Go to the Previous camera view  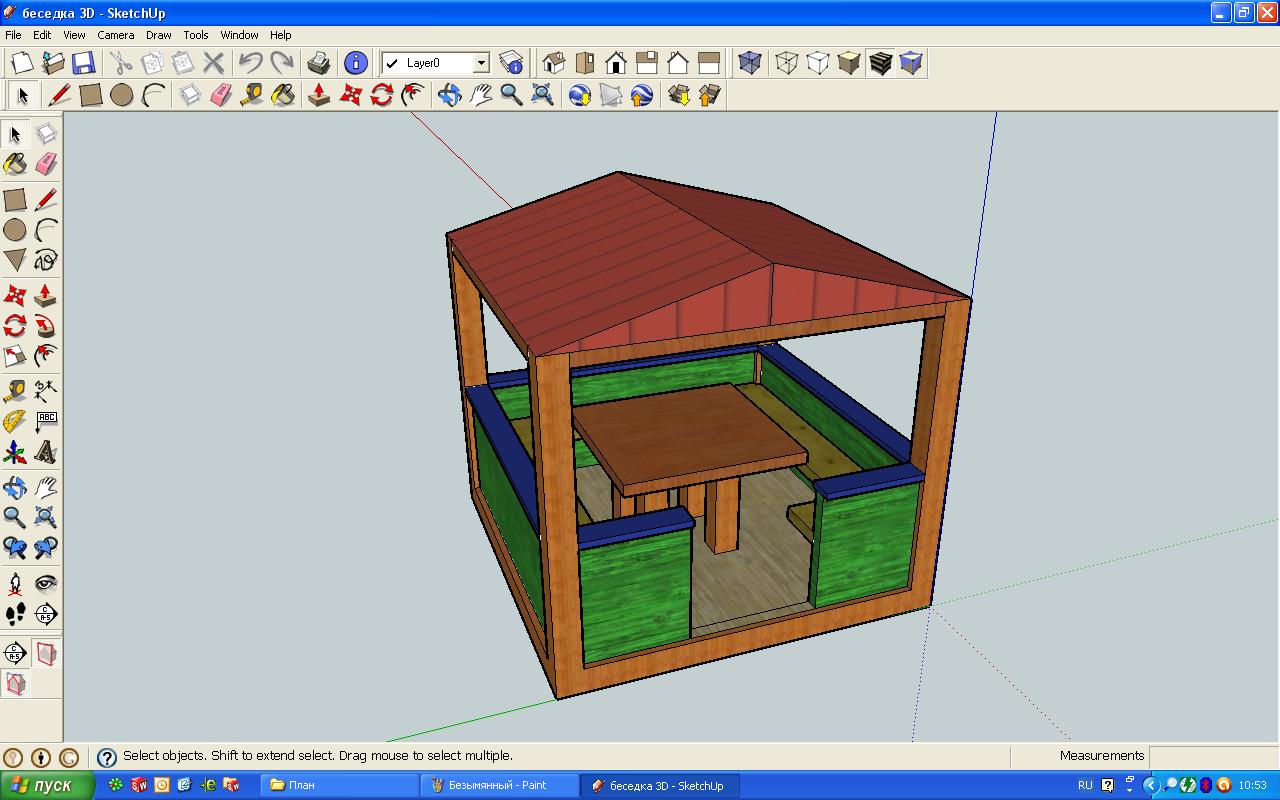pos(15,548)
